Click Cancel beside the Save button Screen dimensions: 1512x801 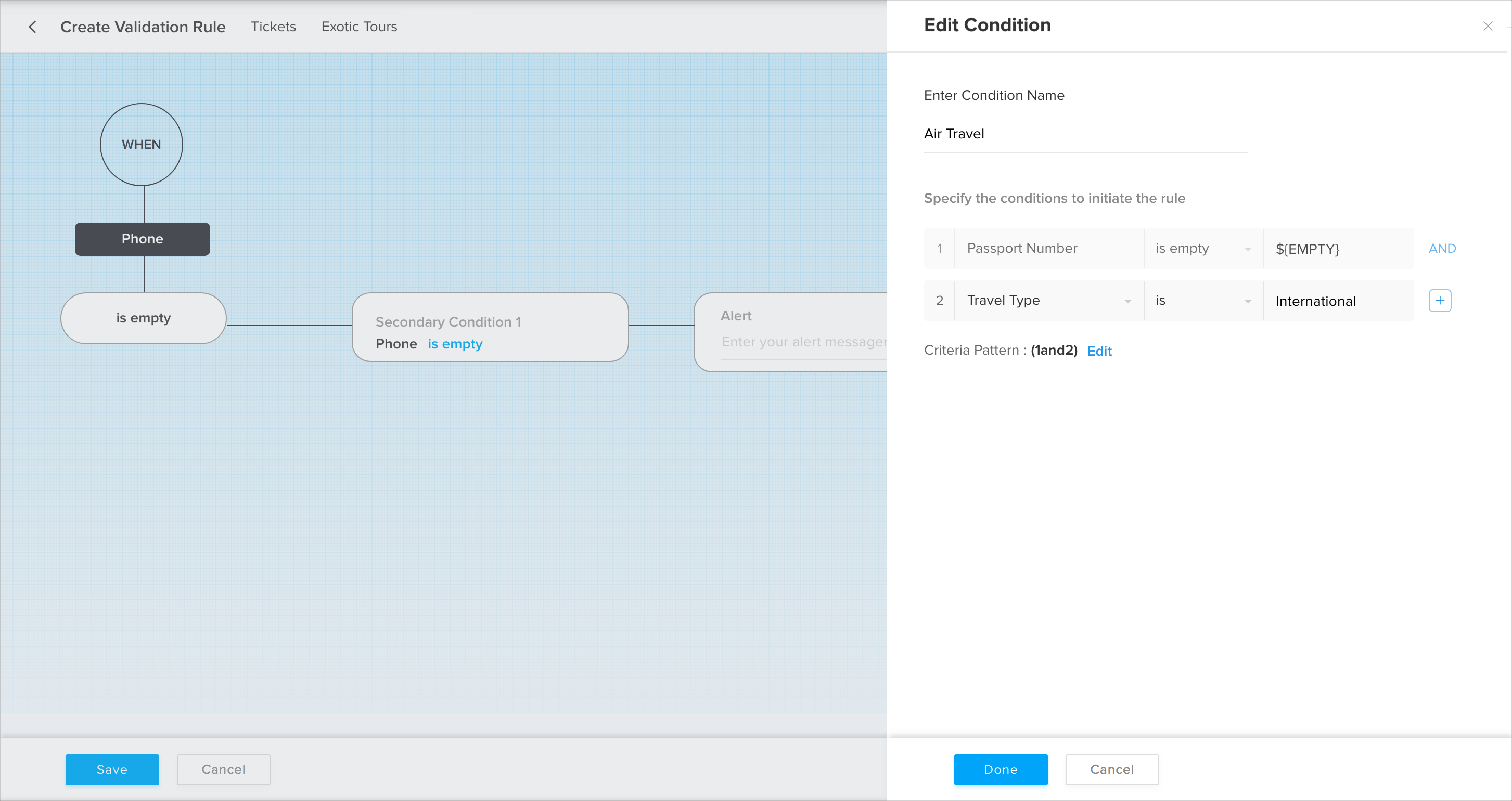point(223,769)
